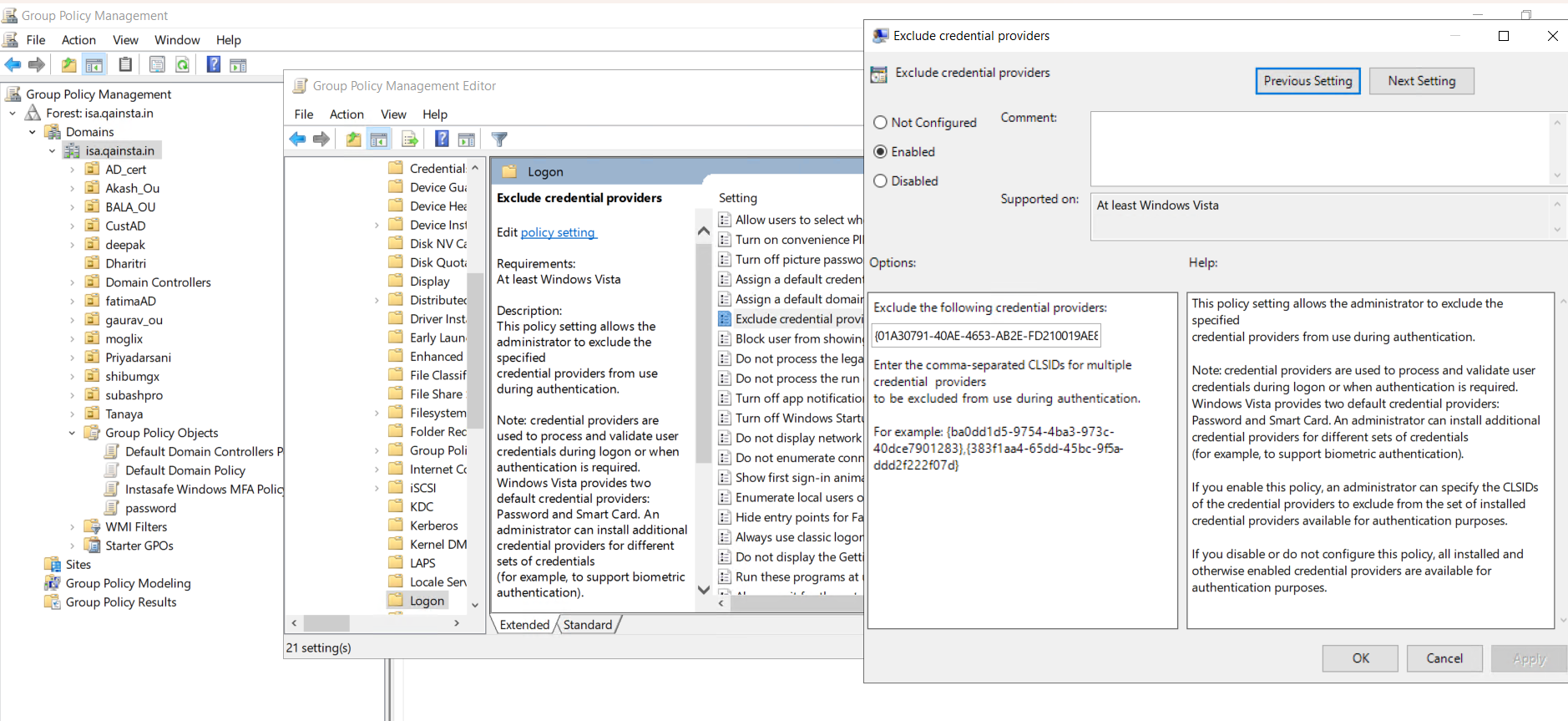Click Forward arrow in Group Policy Management Editor toolbar
This screenshot has height=721, width=1568.
[321, 139]
